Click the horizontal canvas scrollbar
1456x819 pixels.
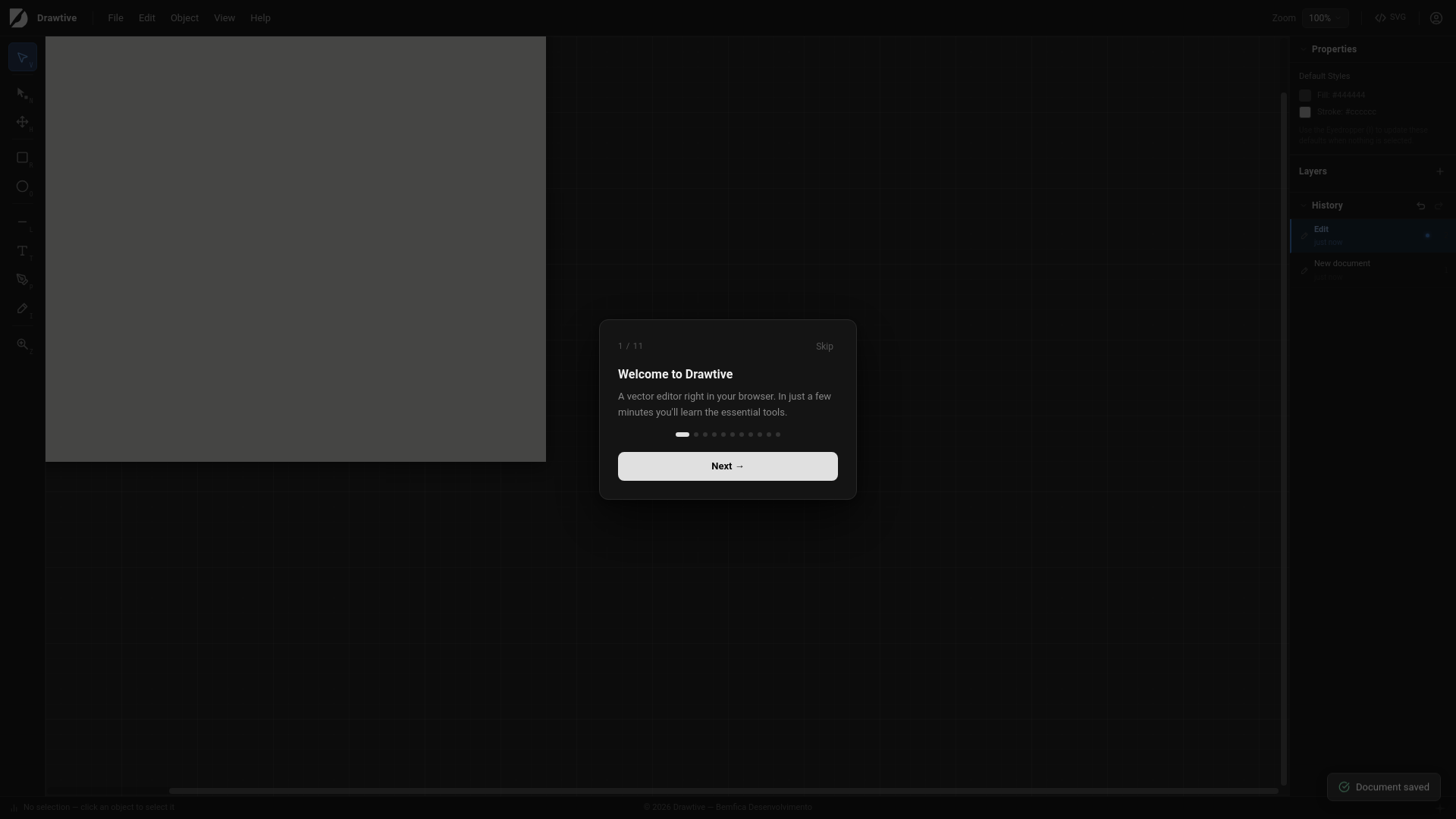pyautogui.click(x=723, y=791)
